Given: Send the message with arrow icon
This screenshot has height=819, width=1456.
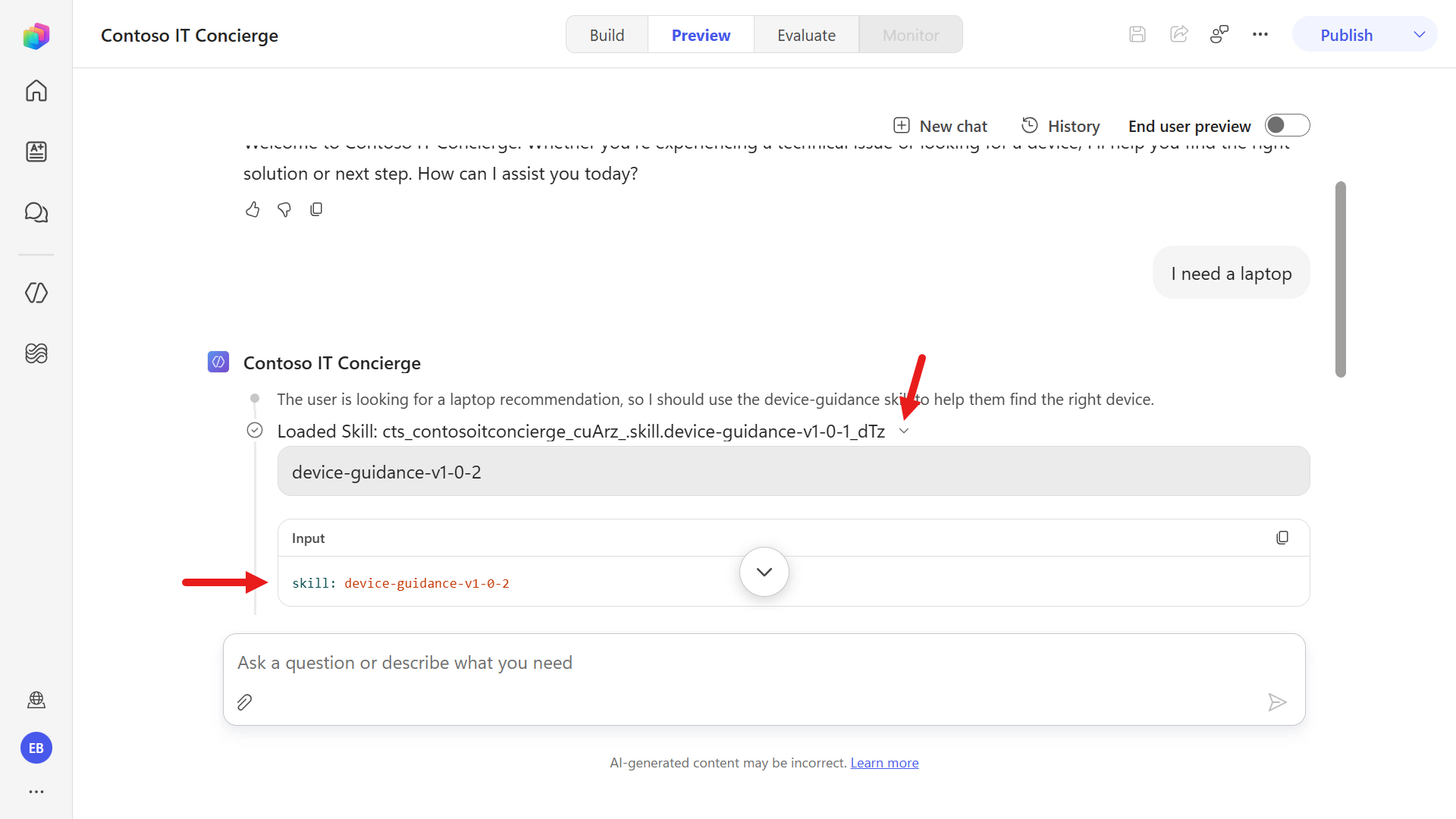Looking at the screenshot, I should 1277,702.
